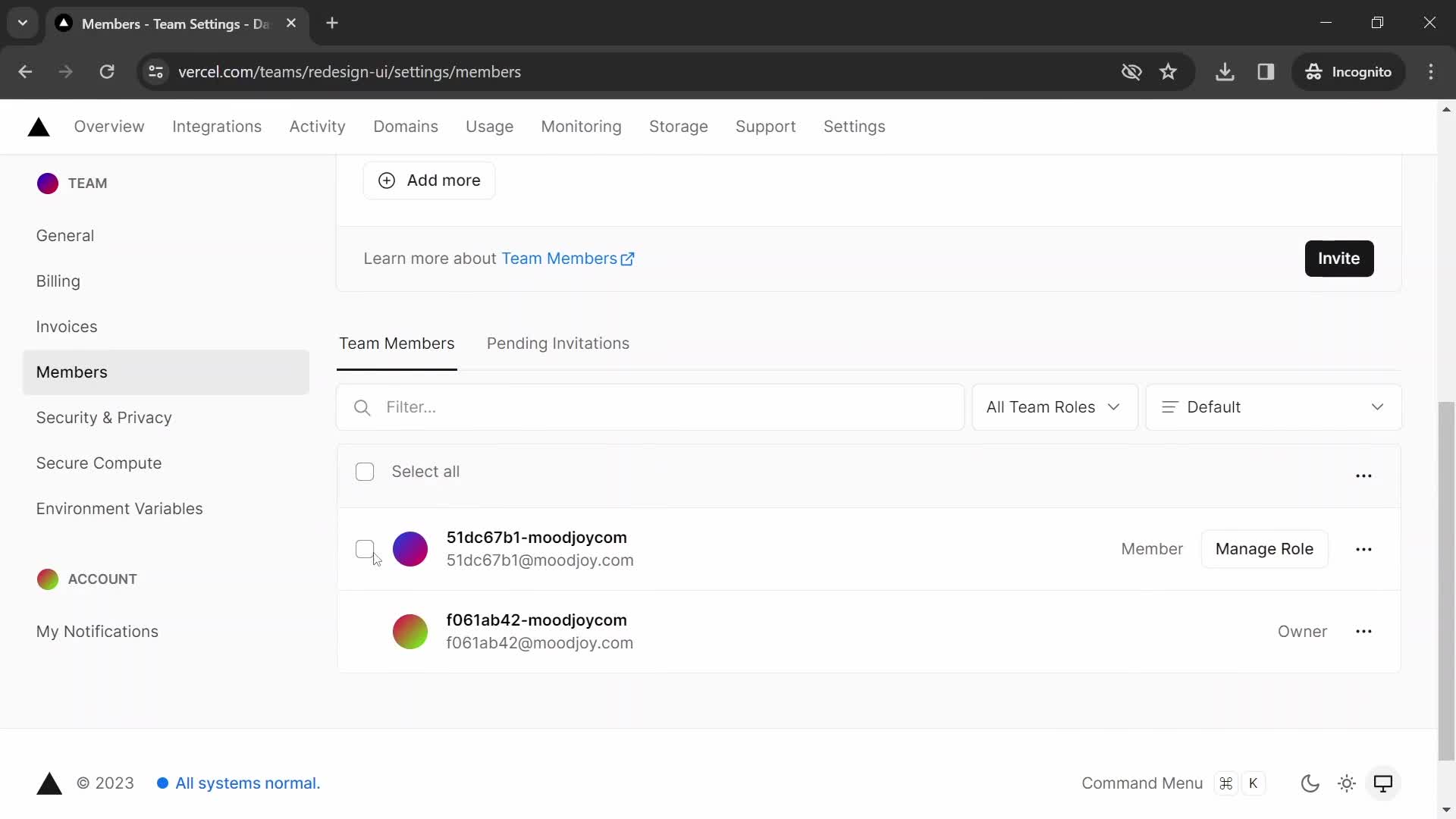Check the 51dc67b1-moodjoycom member checkbox
Screen dimensions: 1456x819
(364, 548)
